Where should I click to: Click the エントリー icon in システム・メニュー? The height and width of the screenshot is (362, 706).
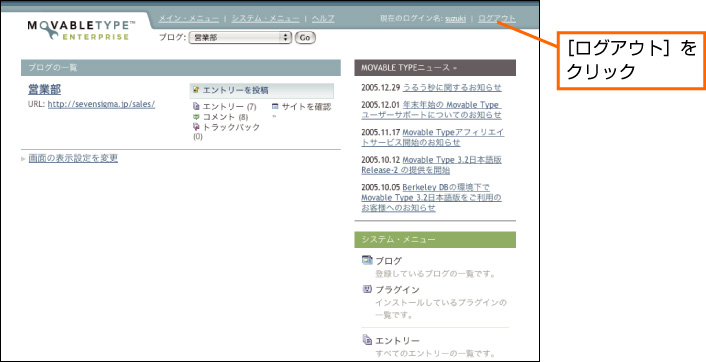pyautogui.click(x=367, y=340)
